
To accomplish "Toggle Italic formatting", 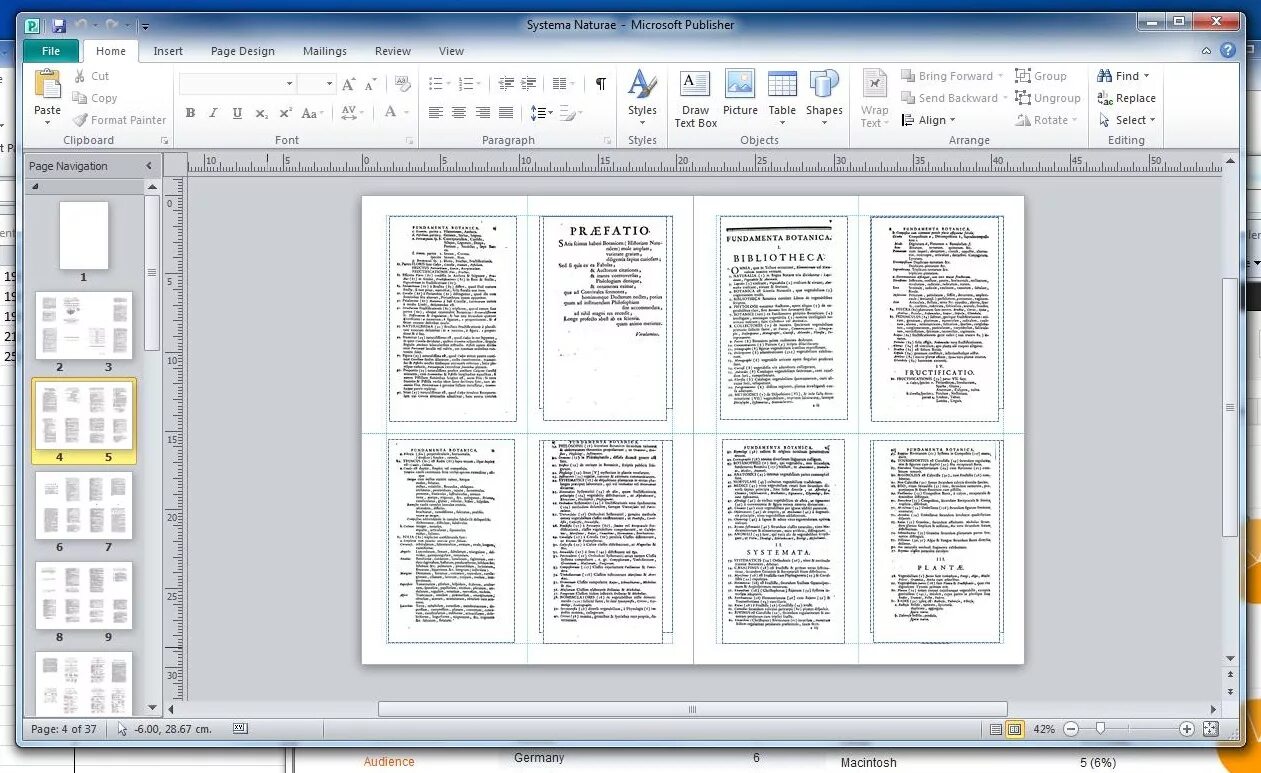I will [213, 114].
